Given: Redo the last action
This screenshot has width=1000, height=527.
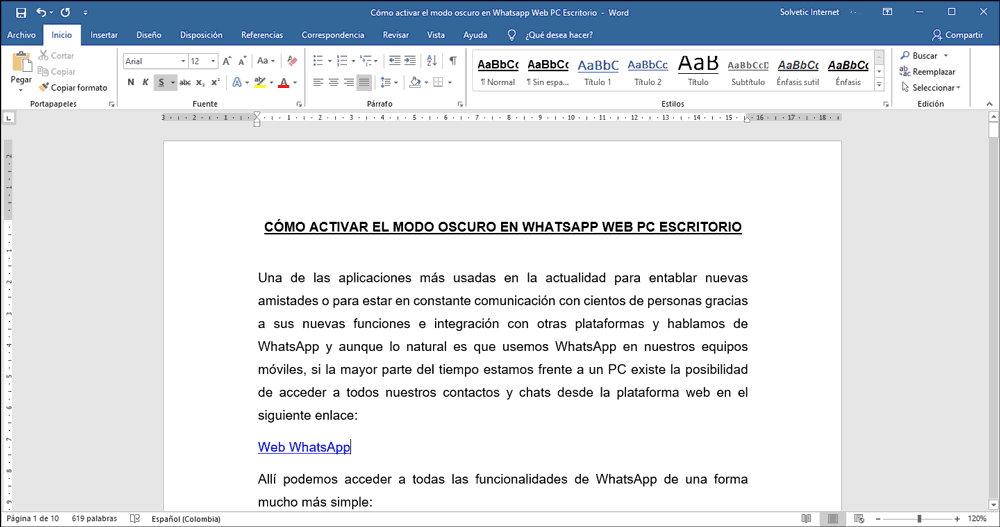Looking at the screenshot, I should pyautogui.click(x=65, y=13).
